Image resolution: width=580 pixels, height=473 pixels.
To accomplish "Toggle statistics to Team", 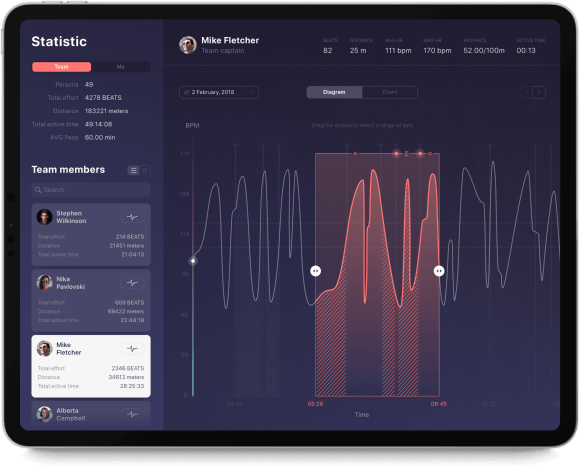I will coord(61,67).
